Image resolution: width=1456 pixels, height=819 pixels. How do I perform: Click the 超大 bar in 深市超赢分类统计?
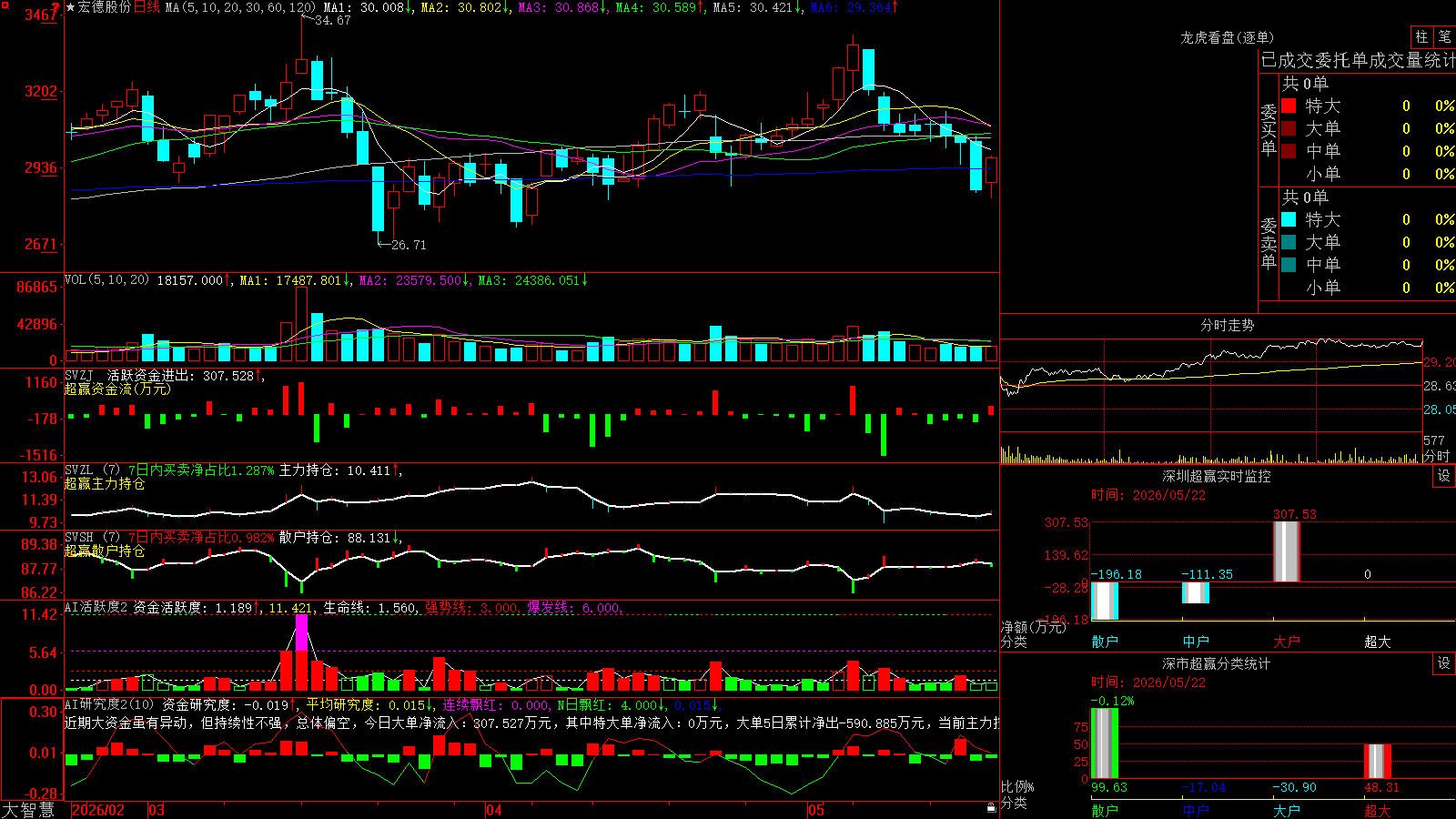click(1378, 761)
